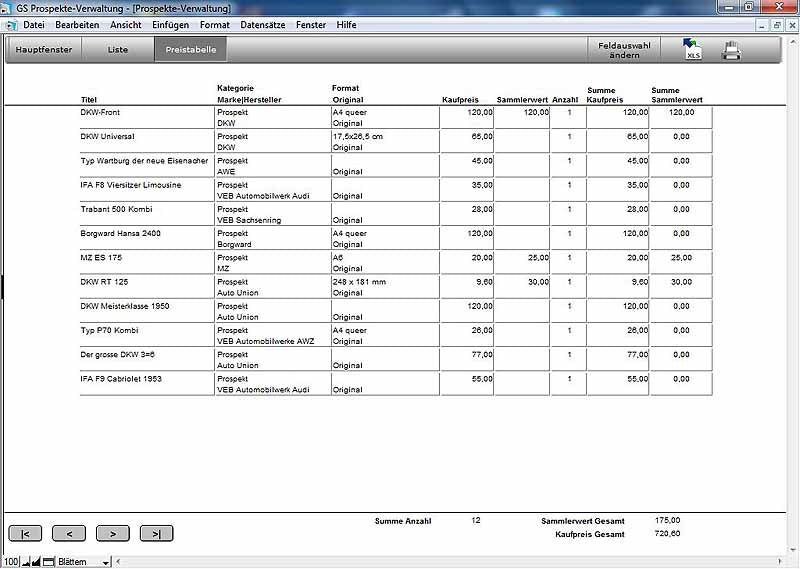Select the title DKW Universal
The width and height of the screenshot is (800, 569).
point(107,136)
